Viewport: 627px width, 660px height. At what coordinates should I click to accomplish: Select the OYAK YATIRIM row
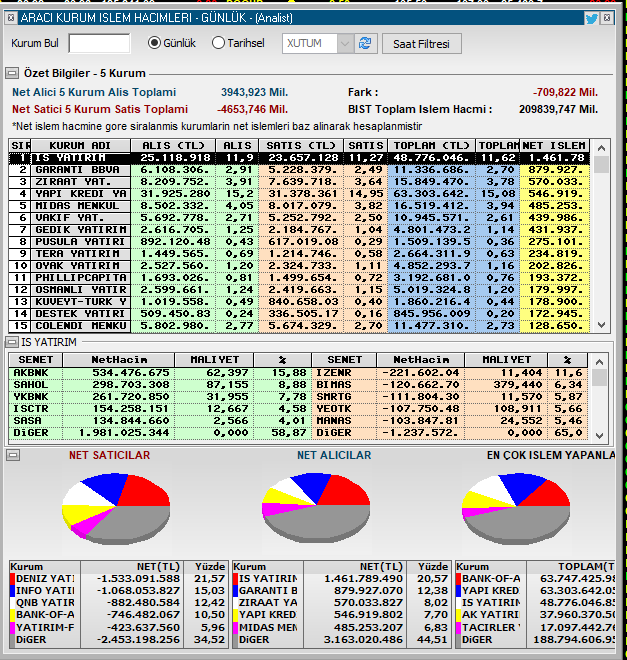point(299,266)
